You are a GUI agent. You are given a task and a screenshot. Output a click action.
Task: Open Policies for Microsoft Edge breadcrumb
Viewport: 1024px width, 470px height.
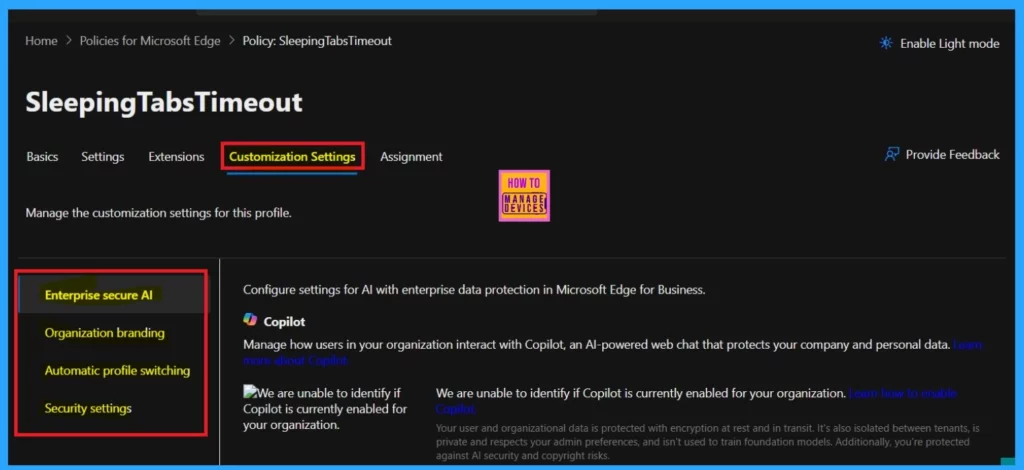pos(150,40)
